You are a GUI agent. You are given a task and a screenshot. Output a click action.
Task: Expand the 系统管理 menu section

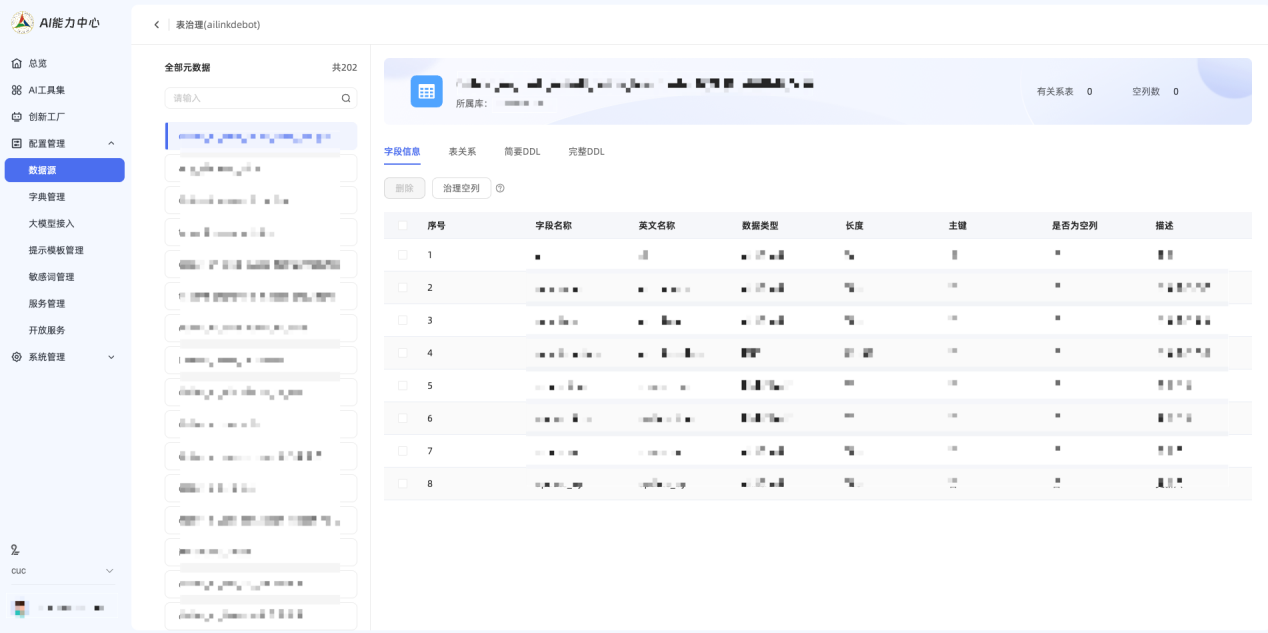pyautogui.click(x=111, y=357)
